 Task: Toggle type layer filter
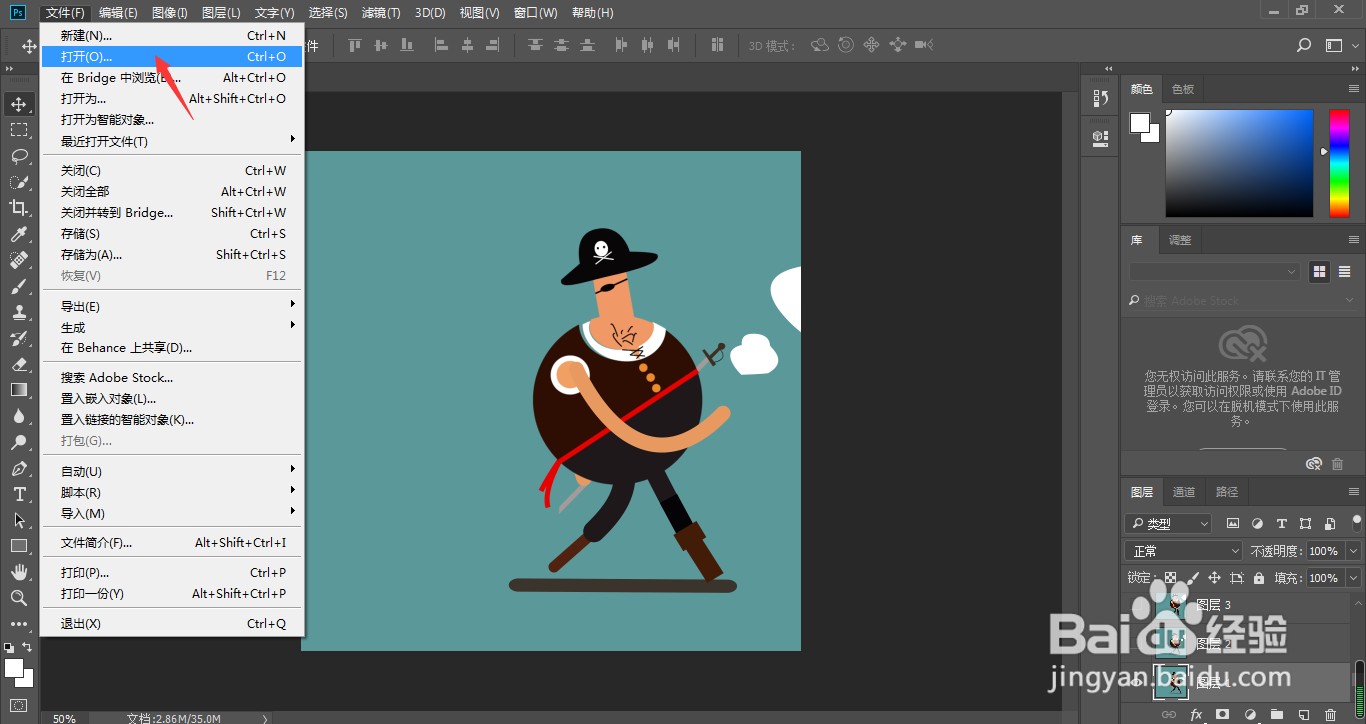[1281, 524]
